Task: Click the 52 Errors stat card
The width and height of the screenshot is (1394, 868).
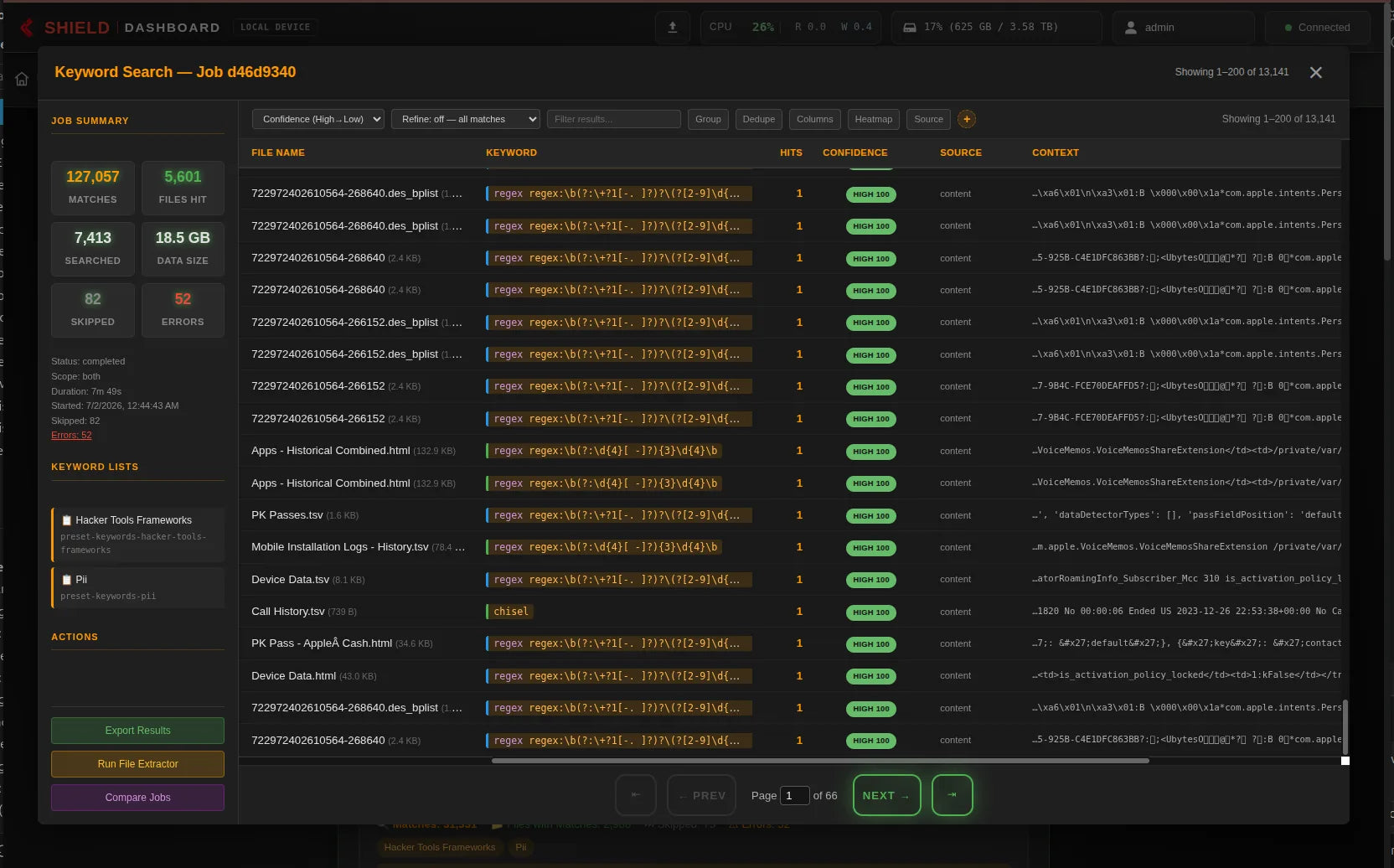Action: click(x=183, y=310)
